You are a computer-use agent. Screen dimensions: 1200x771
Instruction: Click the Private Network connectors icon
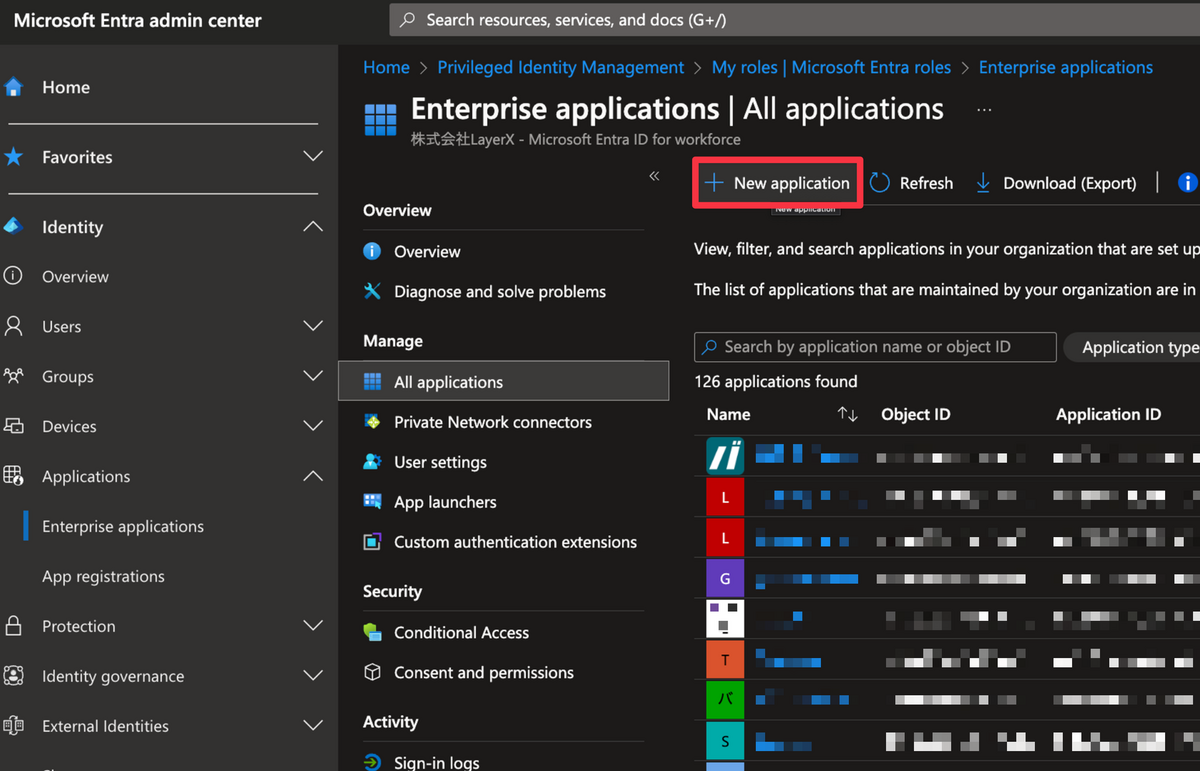point(372,422)
